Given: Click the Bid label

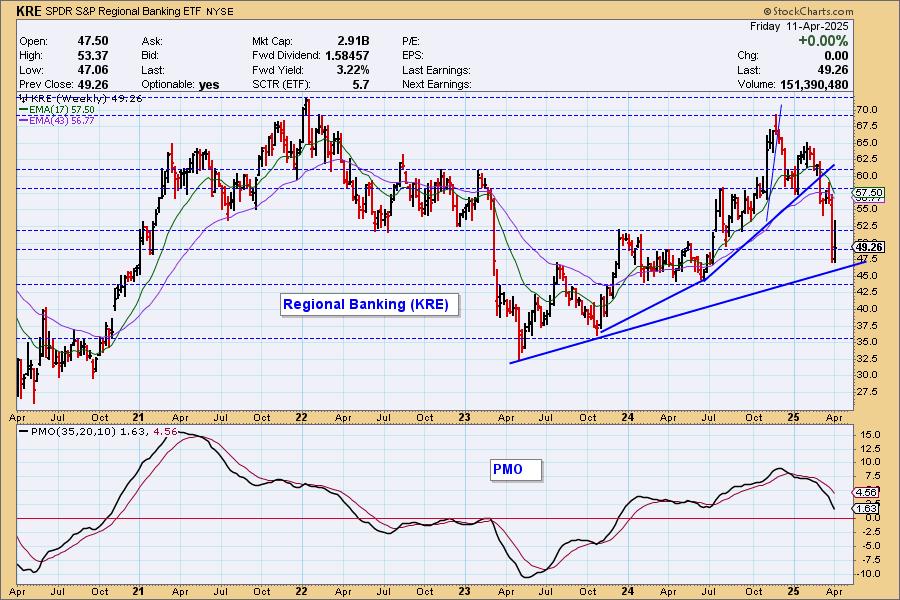Looking at the screenshot, I should 150,56.
